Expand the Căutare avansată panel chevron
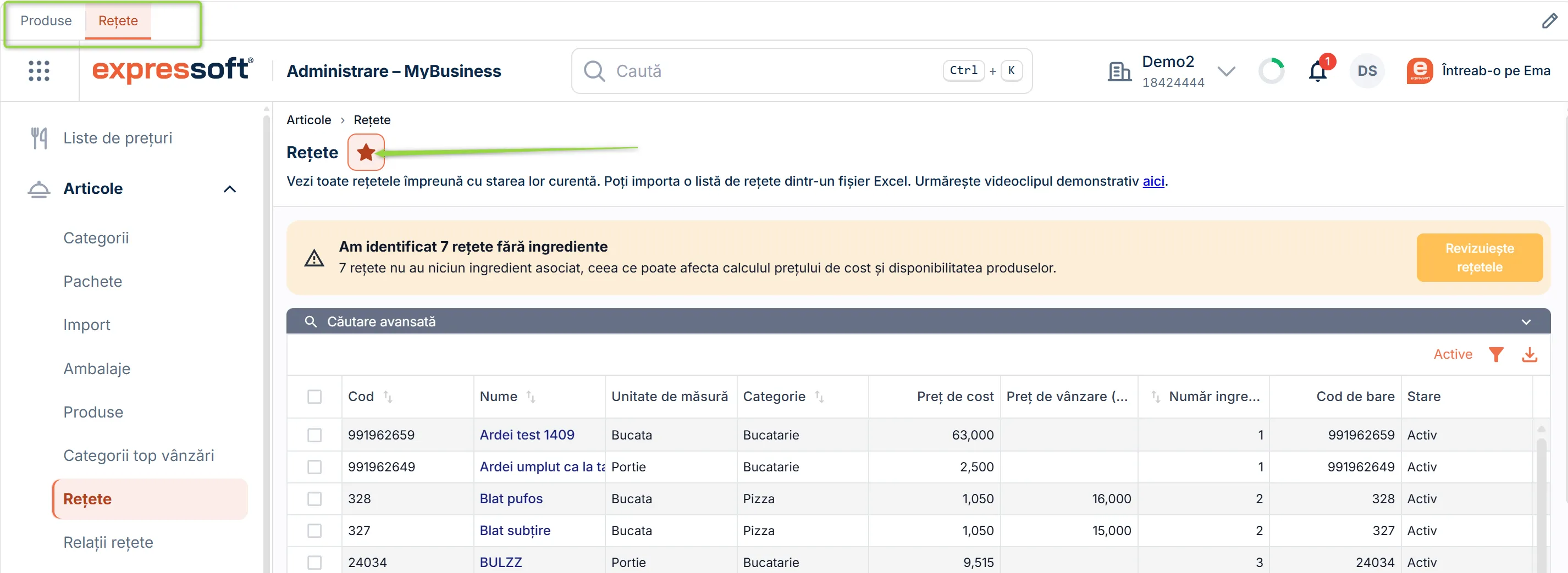This screenshot has width=1568, height=573. click(x=1525, y=322)
